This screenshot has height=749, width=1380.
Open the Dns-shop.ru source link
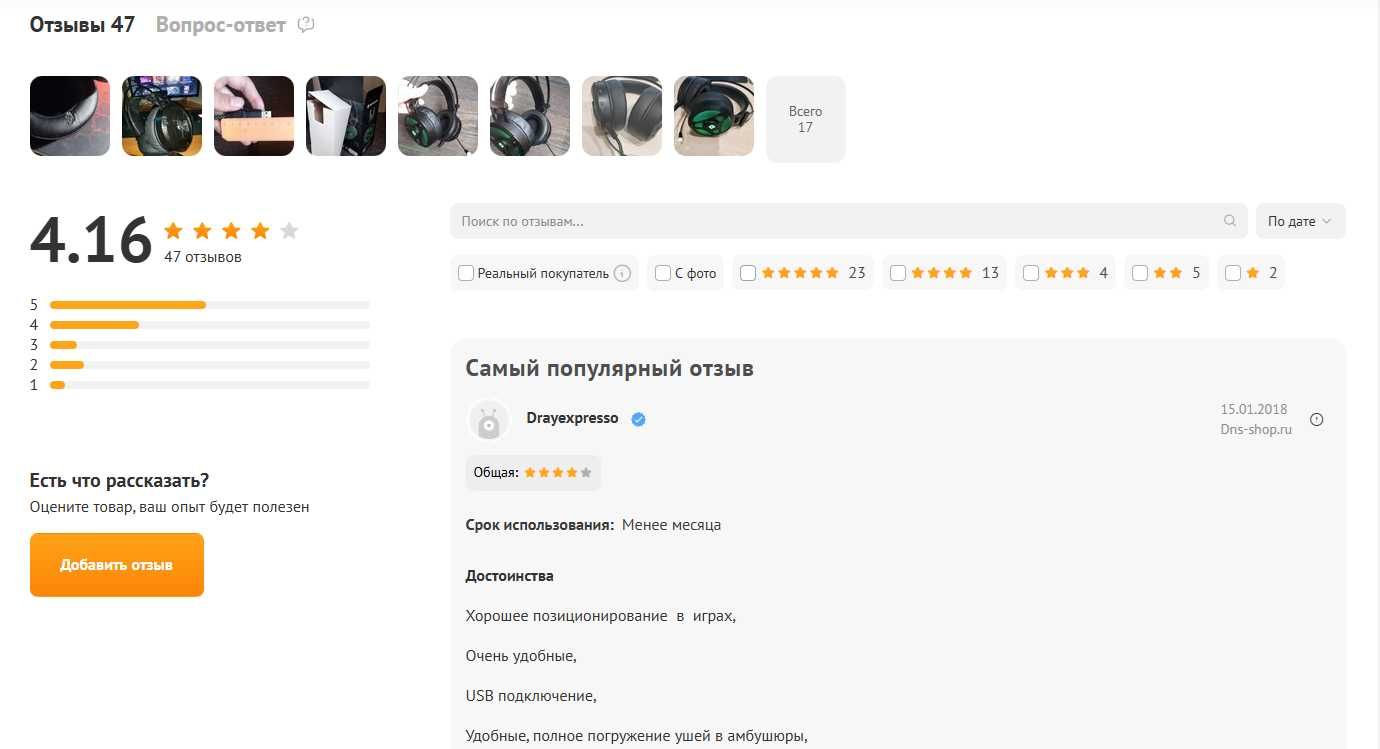(1256, 430)
